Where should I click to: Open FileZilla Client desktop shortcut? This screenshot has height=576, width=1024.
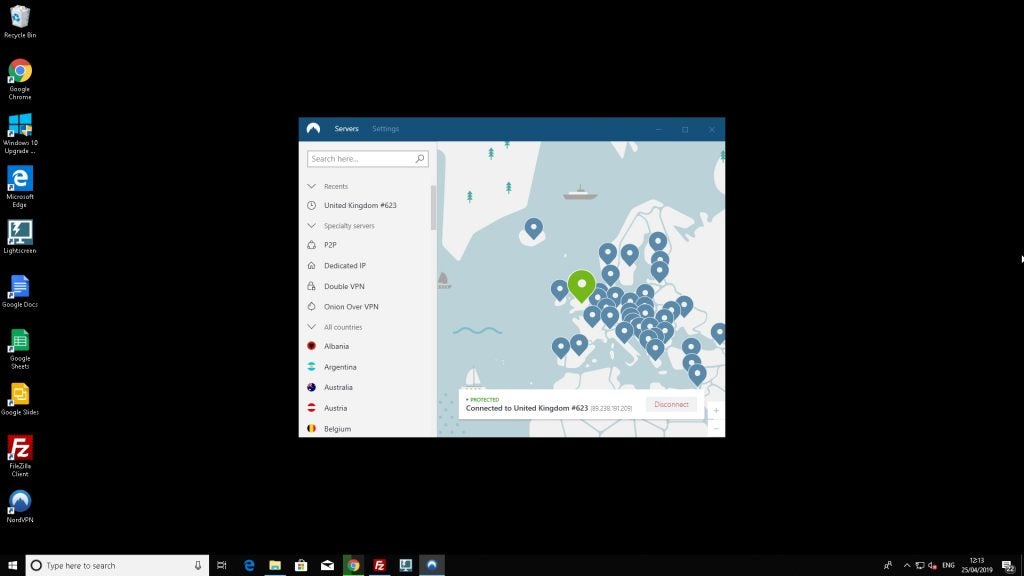(20, 456)
